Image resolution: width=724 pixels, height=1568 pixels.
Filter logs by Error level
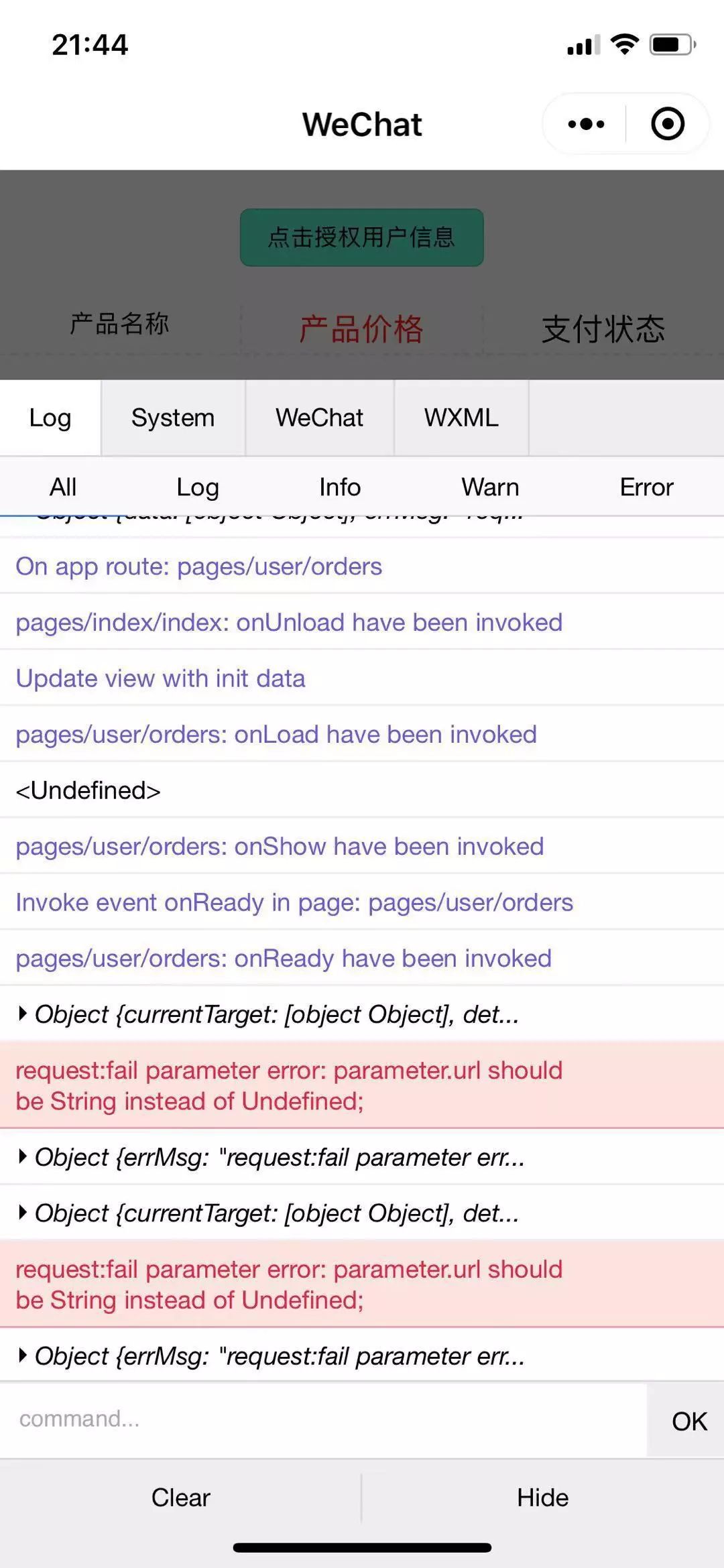[x=646, y=487]
